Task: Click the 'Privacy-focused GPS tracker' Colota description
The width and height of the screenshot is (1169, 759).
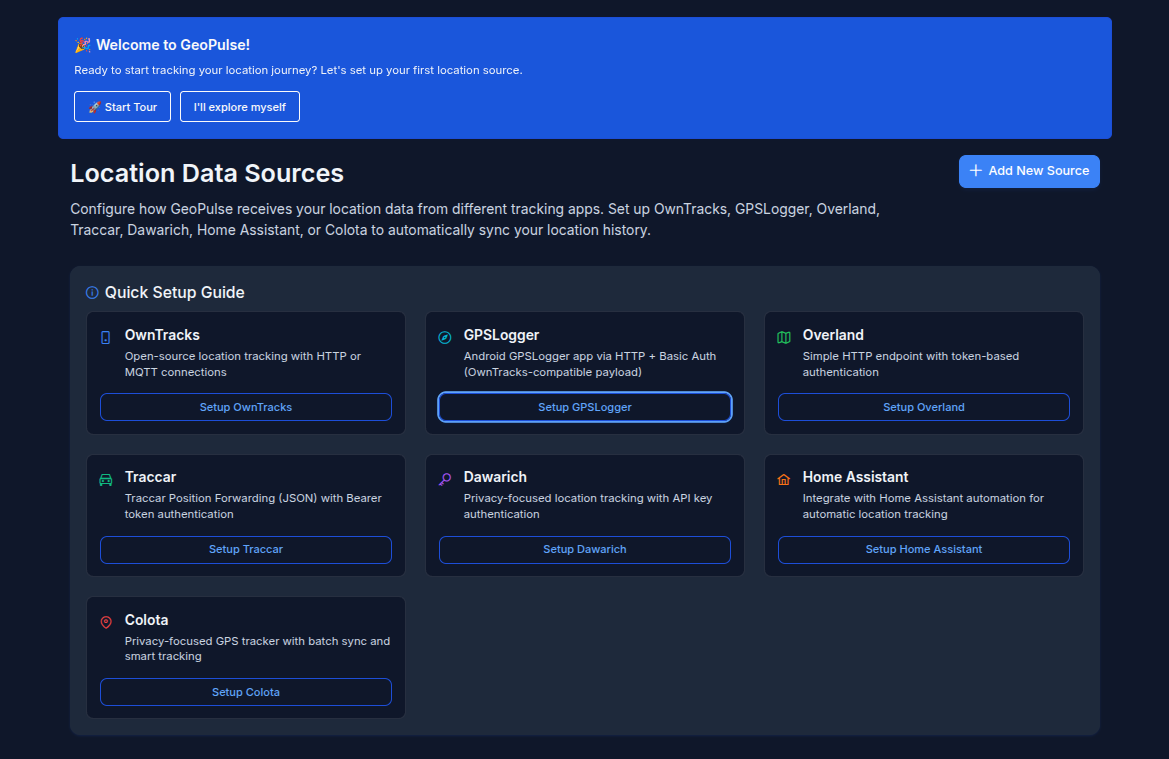Action: click(x=257, y=649)
